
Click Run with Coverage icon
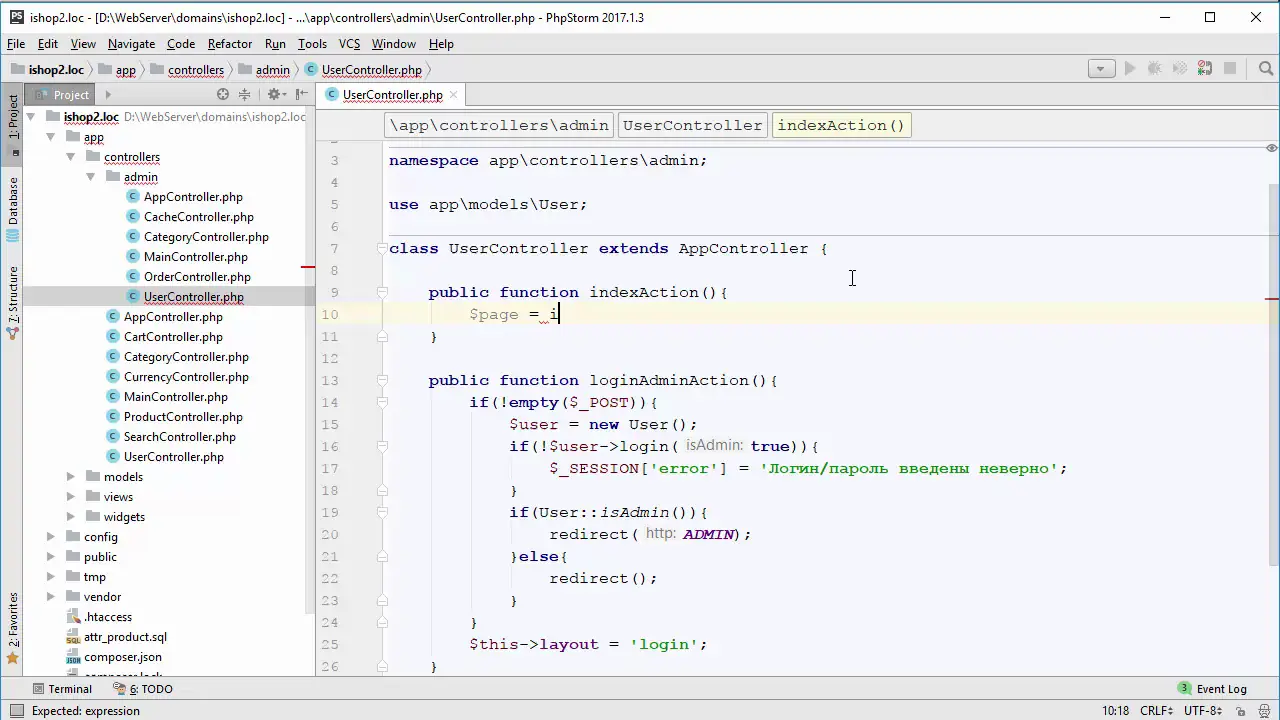click(x=1180, y=69)
